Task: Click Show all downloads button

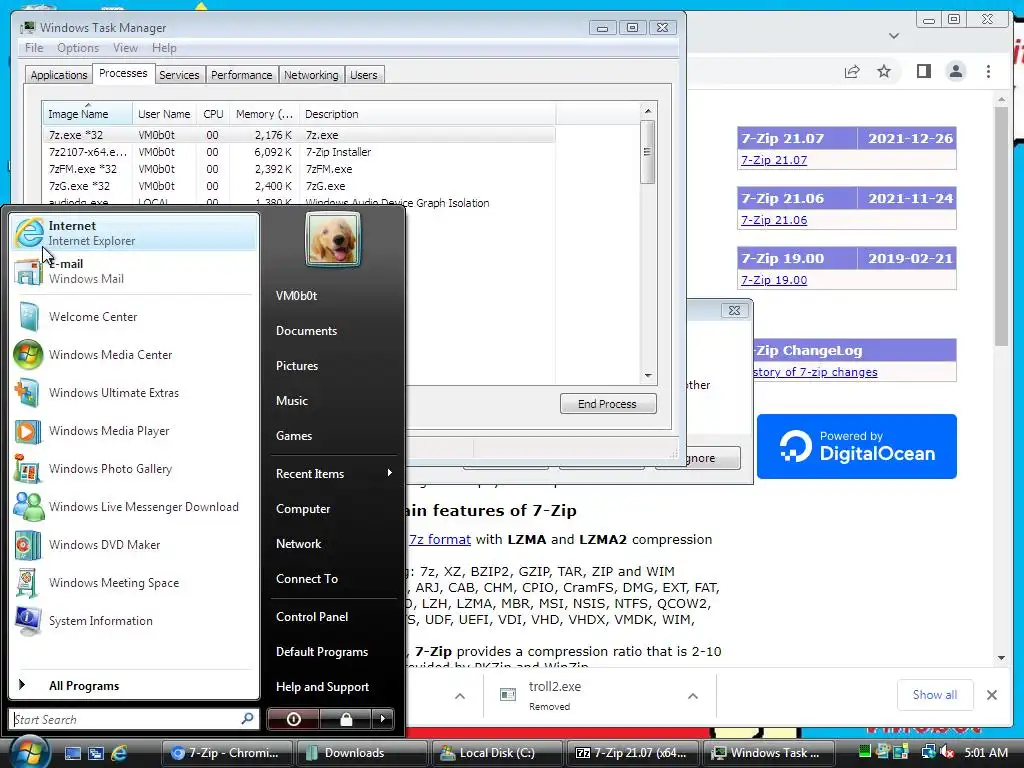Action: click(935, 695)
